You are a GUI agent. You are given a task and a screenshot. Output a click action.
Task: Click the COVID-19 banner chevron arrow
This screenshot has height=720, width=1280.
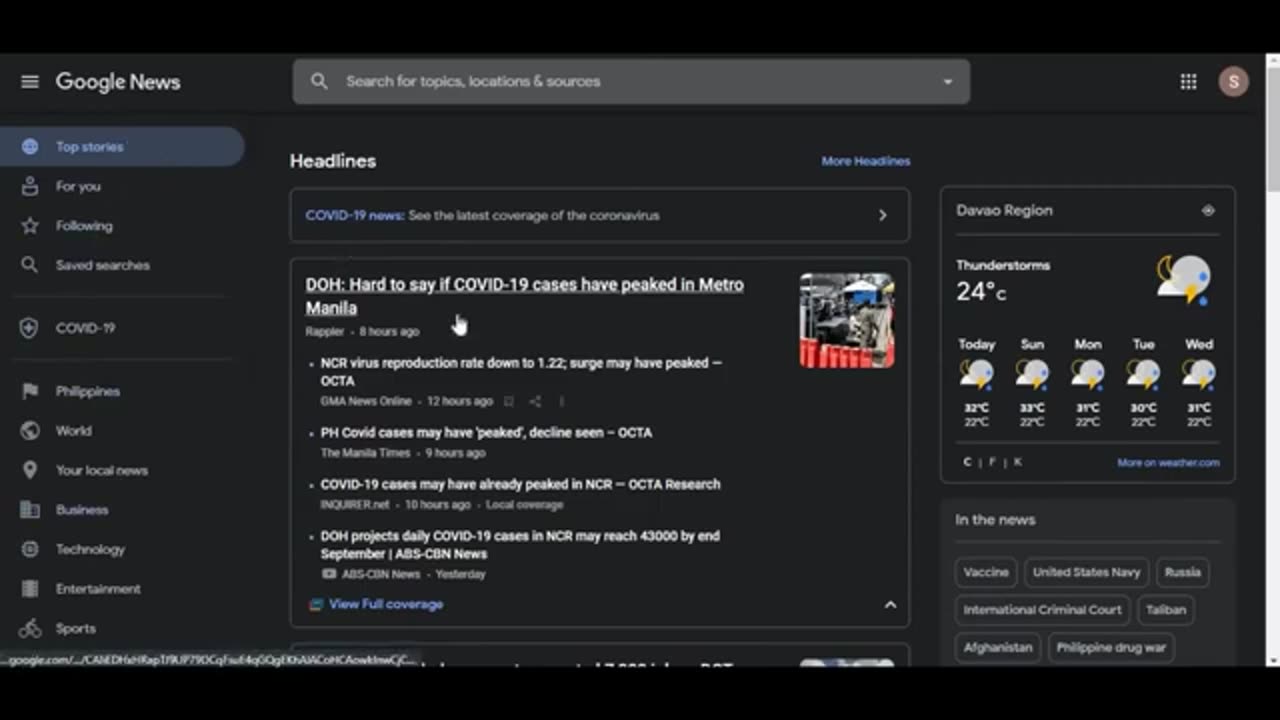point(882,215)
